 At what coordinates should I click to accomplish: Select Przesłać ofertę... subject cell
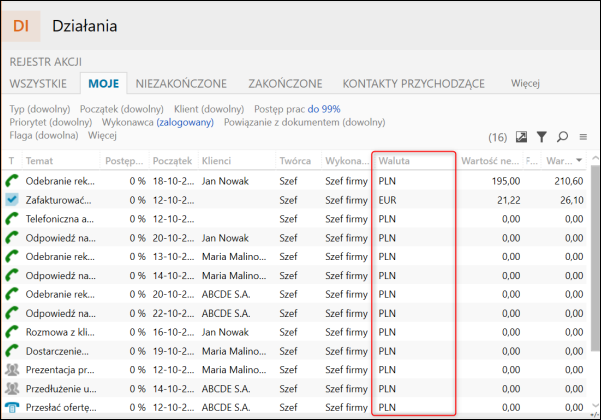tap(61, 407)
